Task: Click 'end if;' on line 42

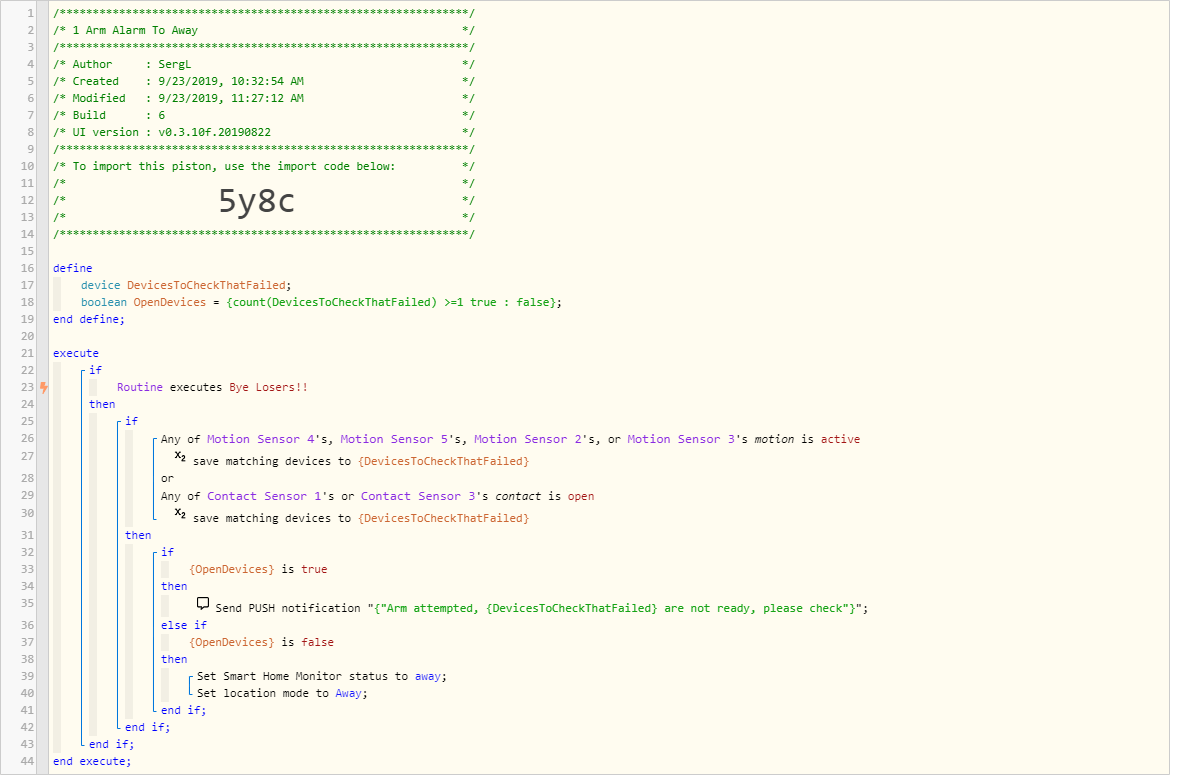Action: coord(147,728)
